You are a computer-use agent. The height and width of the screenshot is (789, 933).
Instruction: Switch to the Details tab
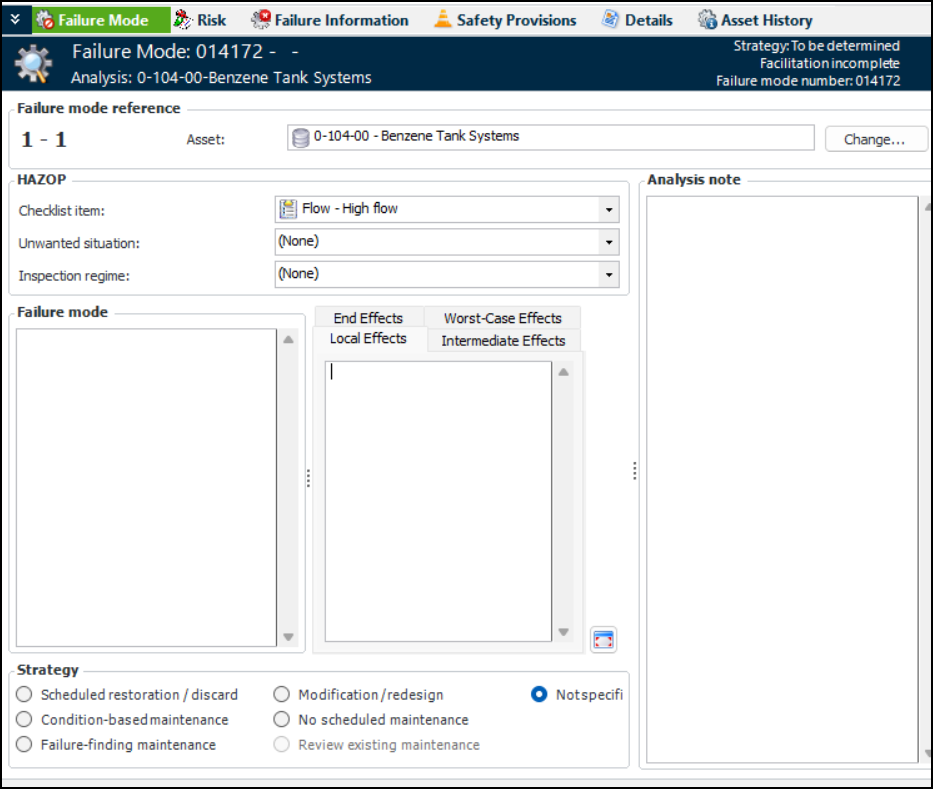pos(637,20)
